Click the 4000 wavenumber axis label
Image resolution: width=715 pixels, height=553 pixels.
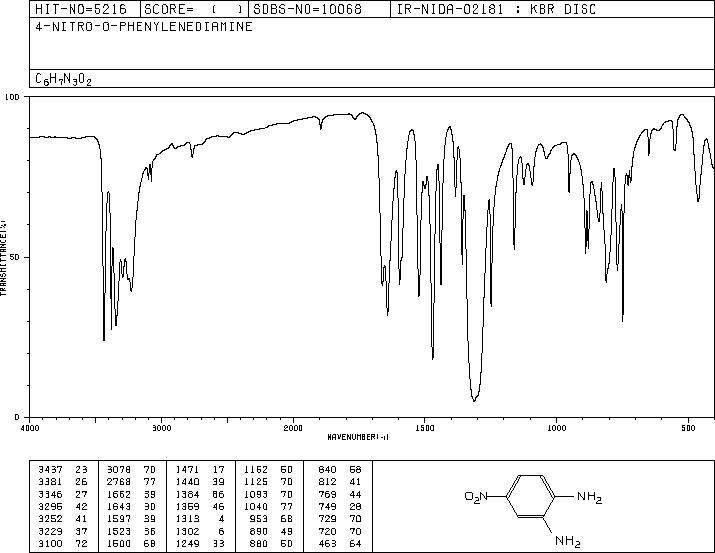pos(30,428)
